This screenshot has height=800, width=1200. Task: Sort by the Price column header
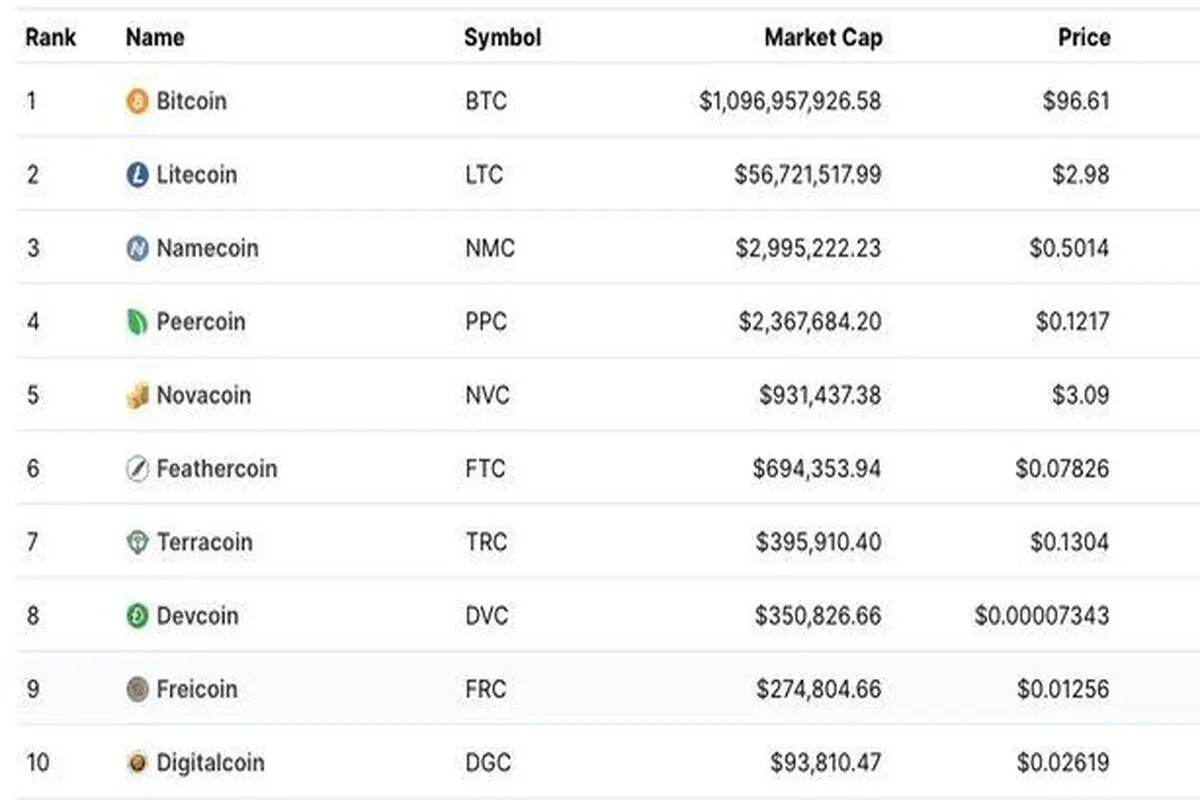1084,38
